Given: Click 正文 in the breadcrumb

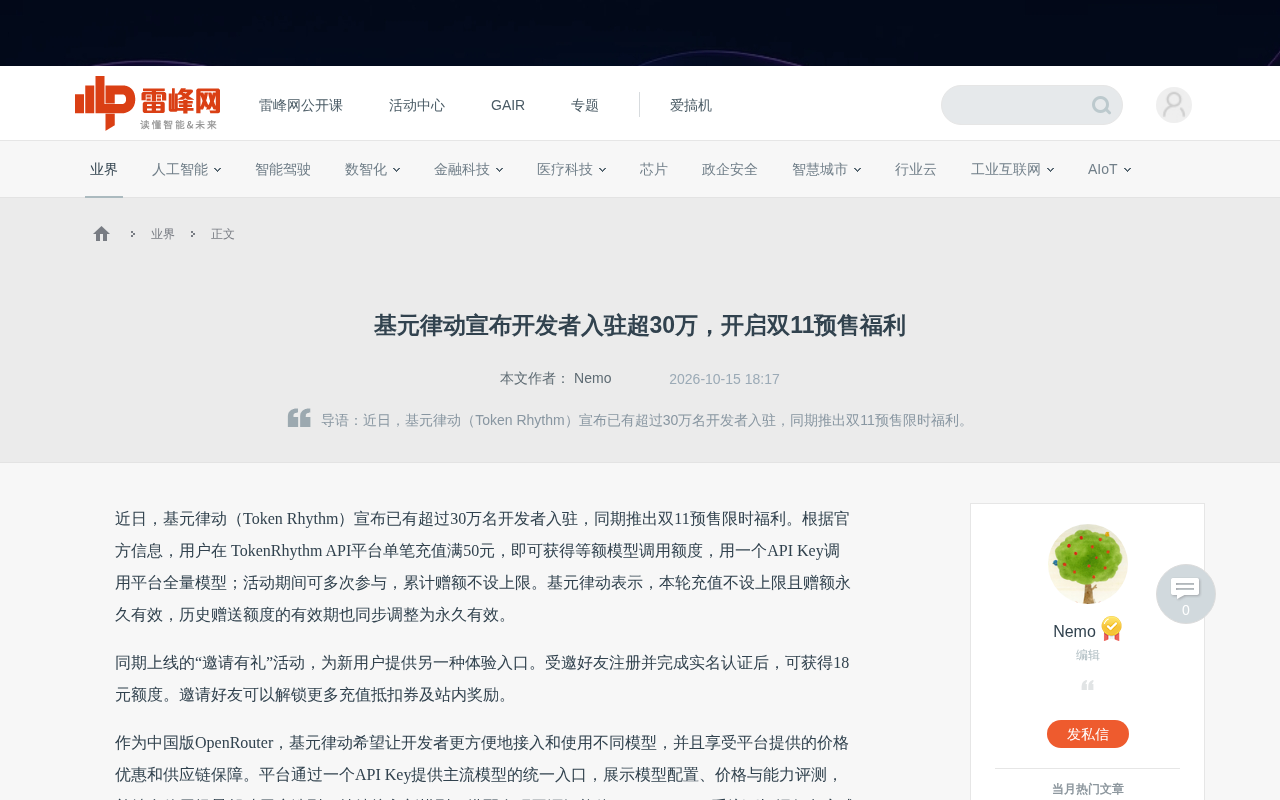Looking at the screenshot, I should (x=223, y=234).
